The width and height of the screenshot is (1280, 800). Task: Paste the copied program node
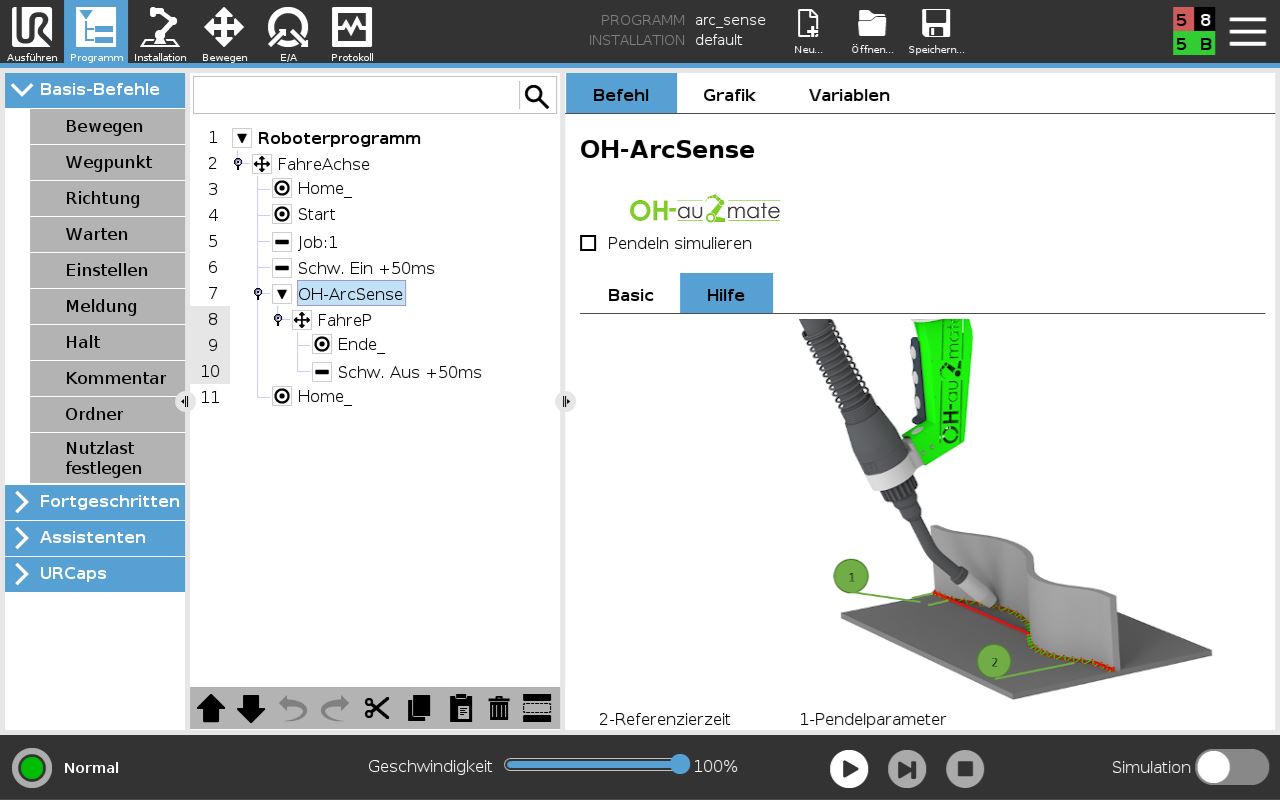[461, 708]
